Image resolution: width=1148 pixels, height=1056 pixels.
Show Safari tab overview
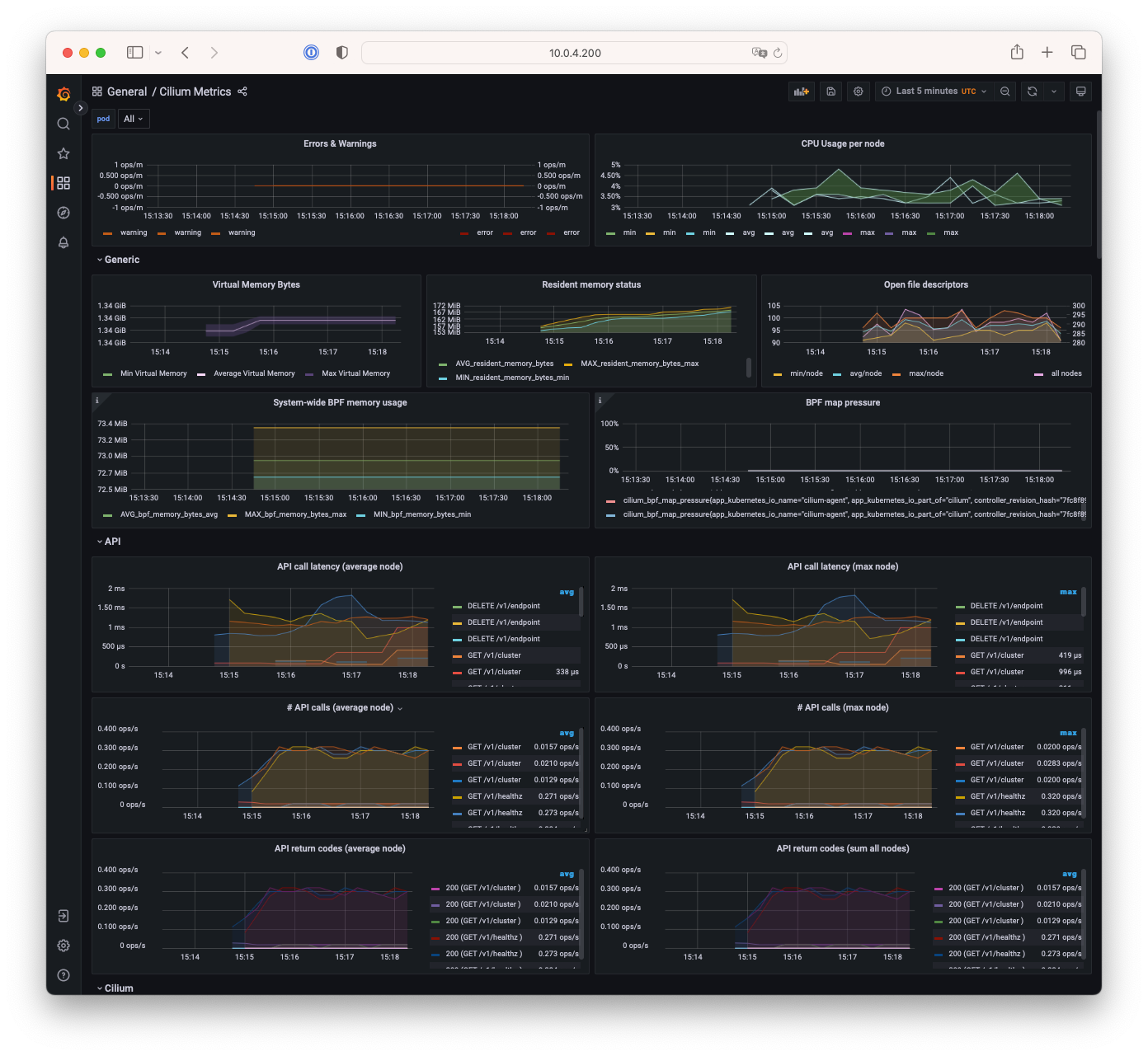pos(1079,53)
